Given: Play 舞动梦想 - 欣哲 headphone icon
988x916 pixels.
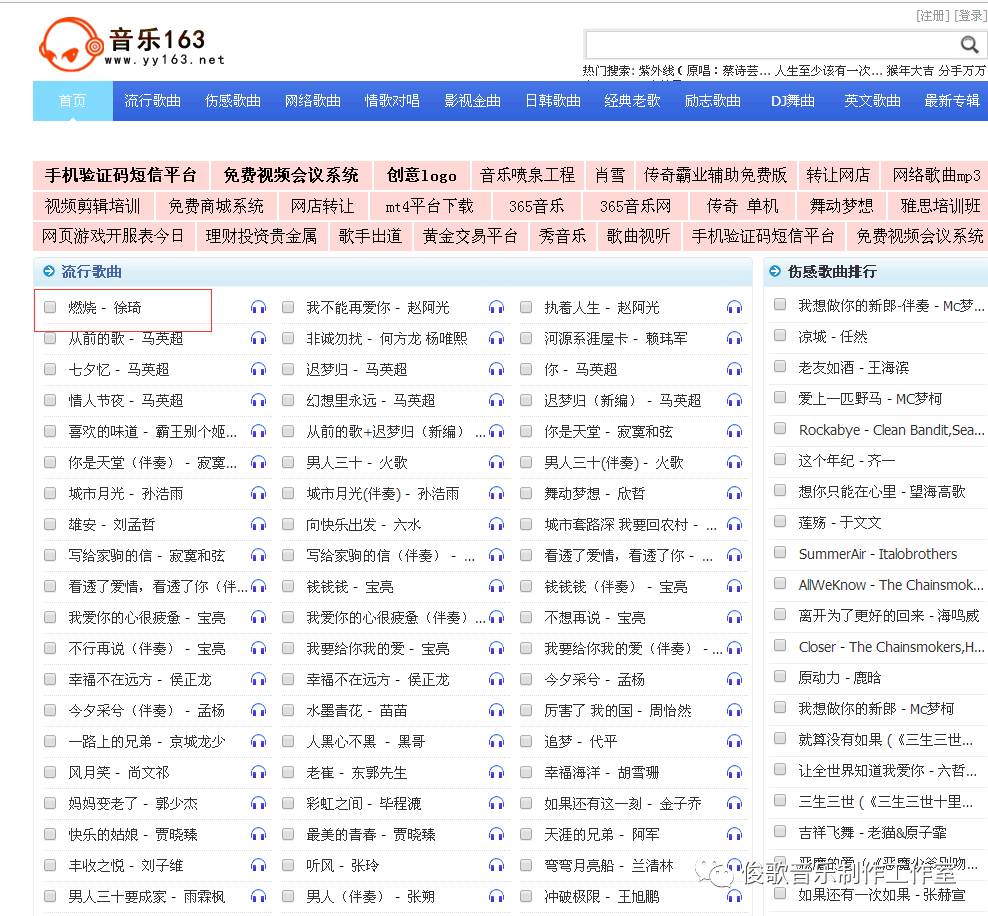Looking at the screenshot, I should tap(735, 493).
